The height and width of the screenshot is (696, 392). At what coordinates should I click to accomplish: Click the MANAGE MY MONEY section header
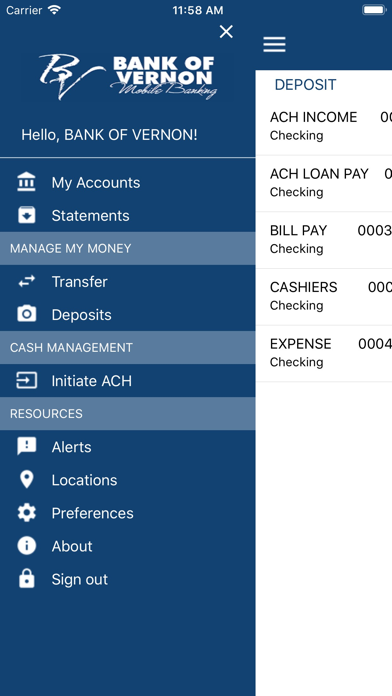127,248
